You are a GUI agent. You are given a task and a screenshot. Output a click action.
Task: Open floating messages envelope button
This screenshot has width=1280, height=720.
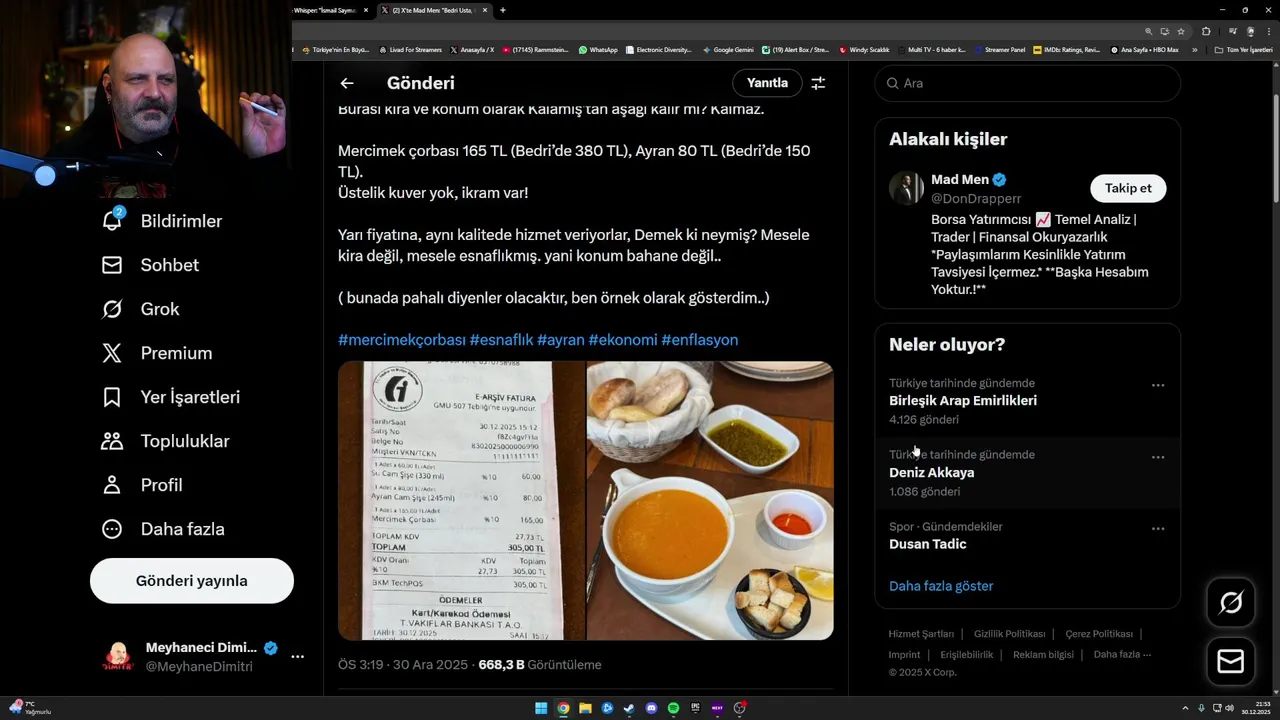[x=1231, y=662]
